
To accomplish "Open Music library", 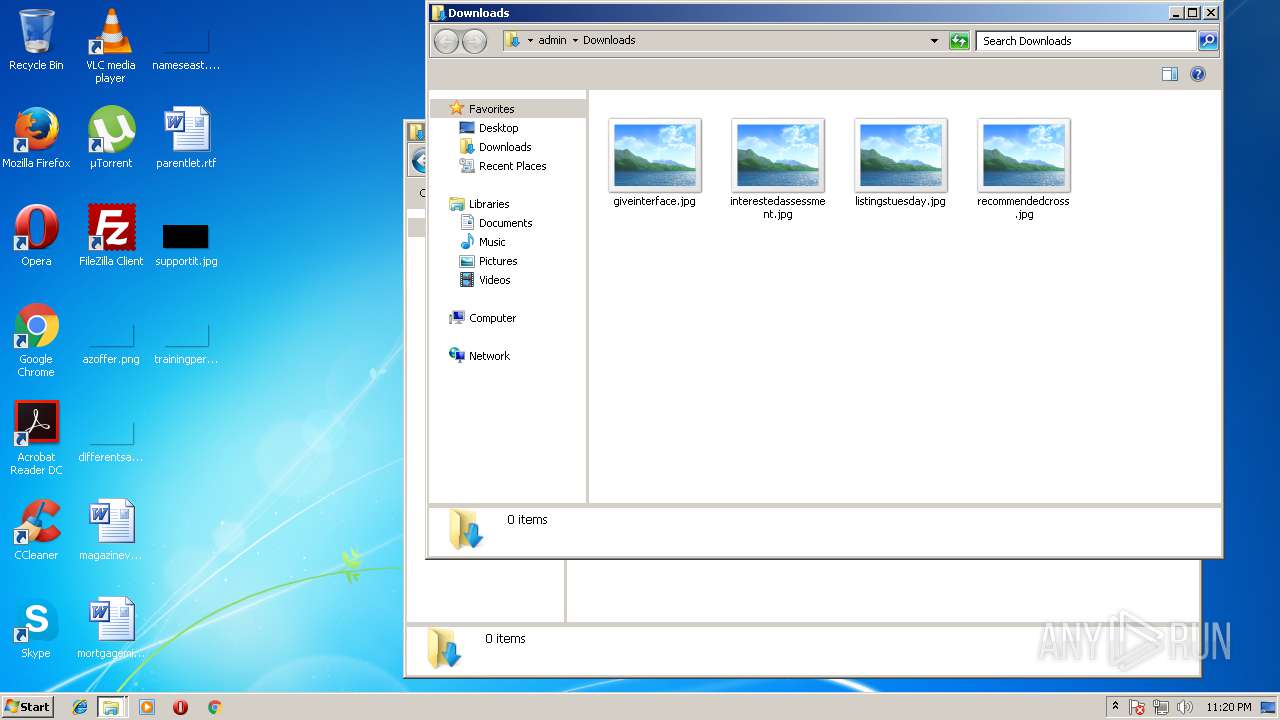I will point(492,242).
